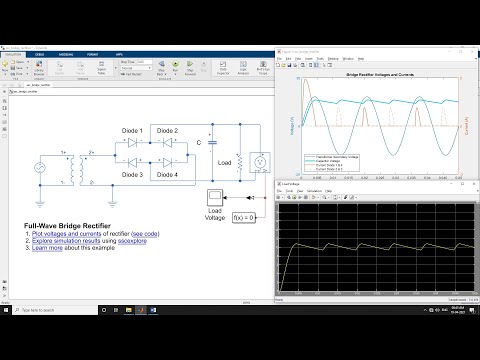480x360 pixels.
Task: Open the Library Browser
Action: pyautogui.click(x=39, y=68)
